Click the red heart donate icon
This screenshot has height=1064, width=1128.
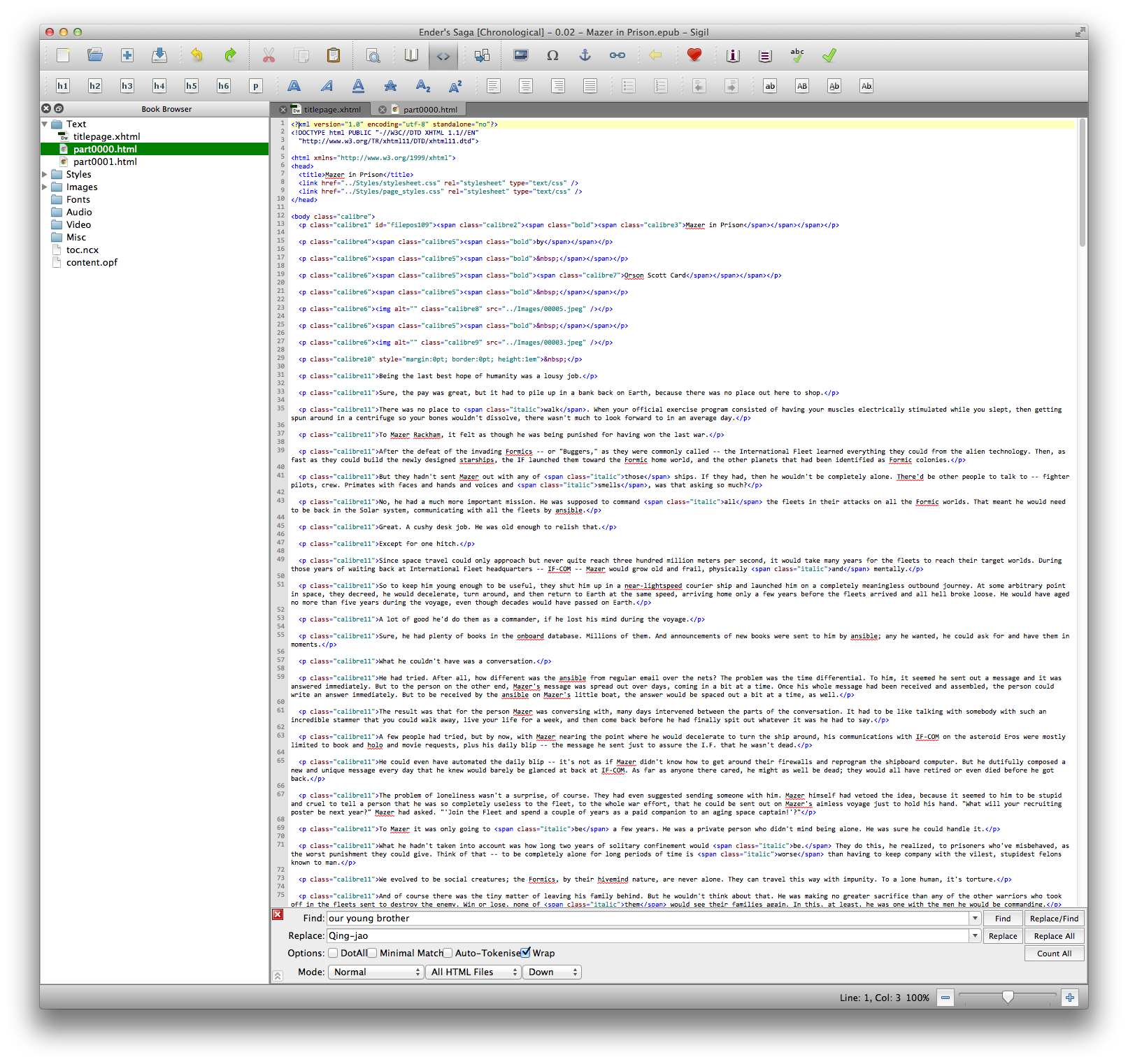694,55
